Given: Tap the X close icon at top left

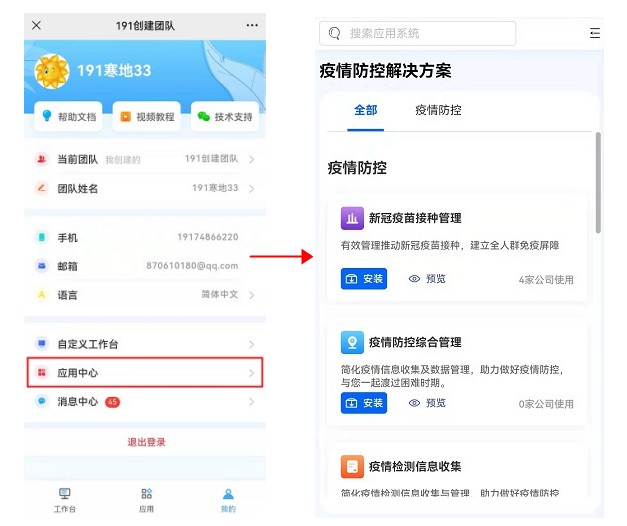Looking at the screenshot, I should (36, 25).
